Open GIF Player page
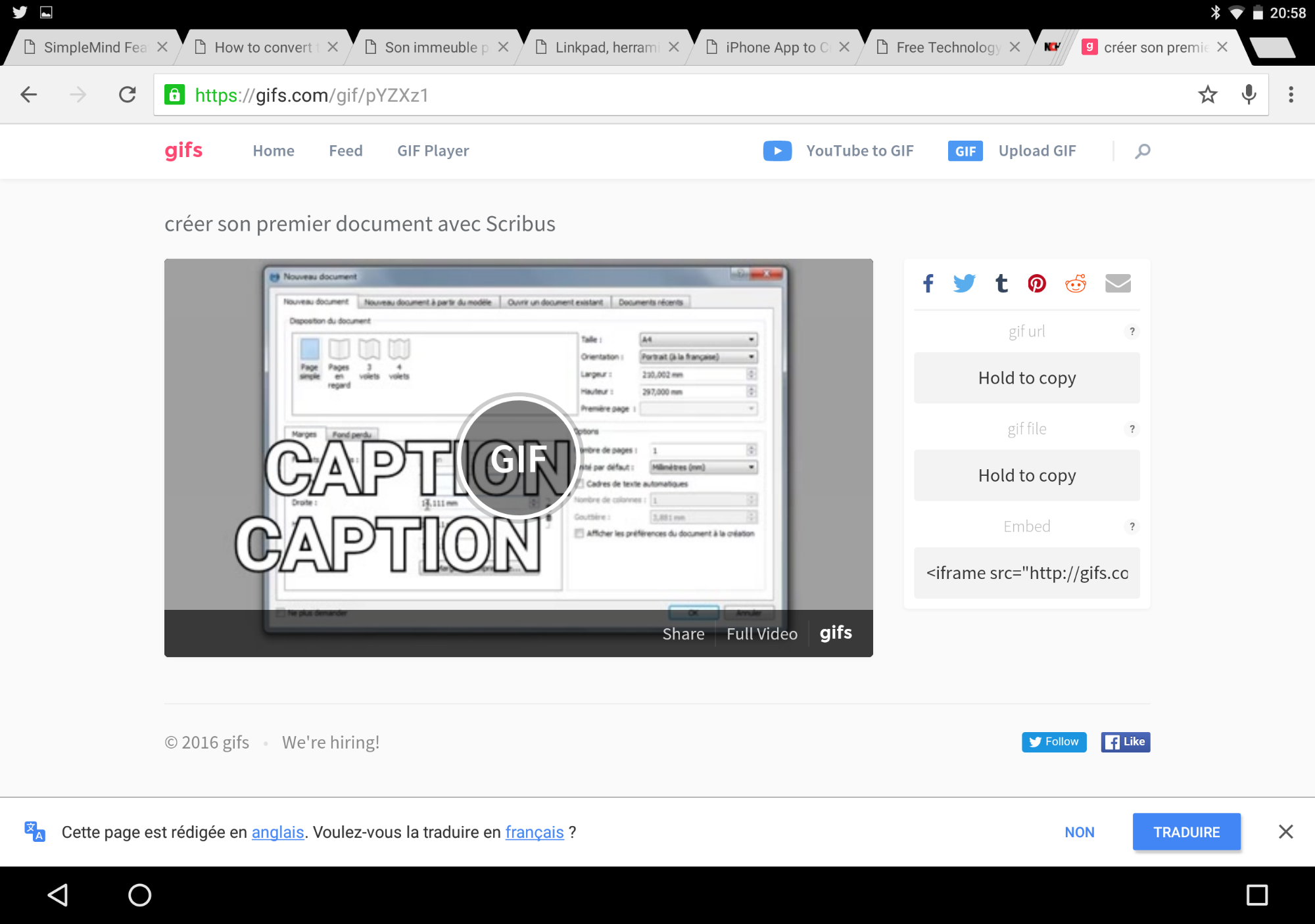The image size is (1315, 924). (433, 151)
